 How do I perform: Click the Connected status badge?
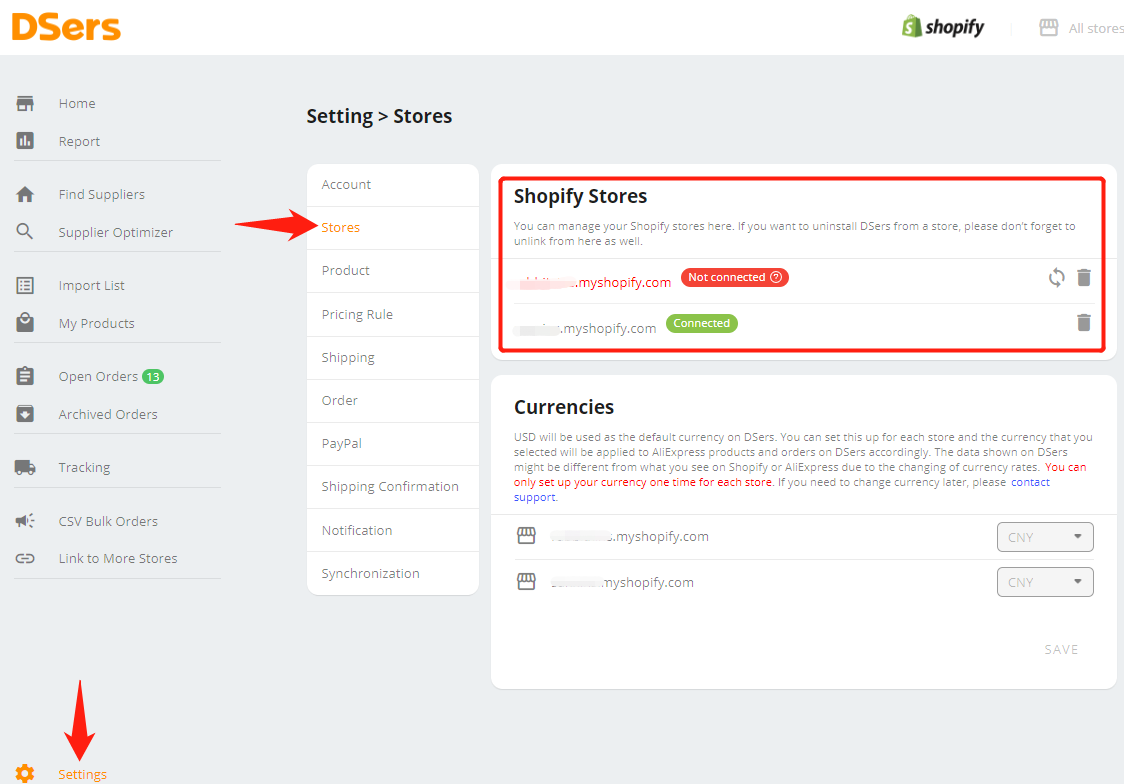click(702, 323)
